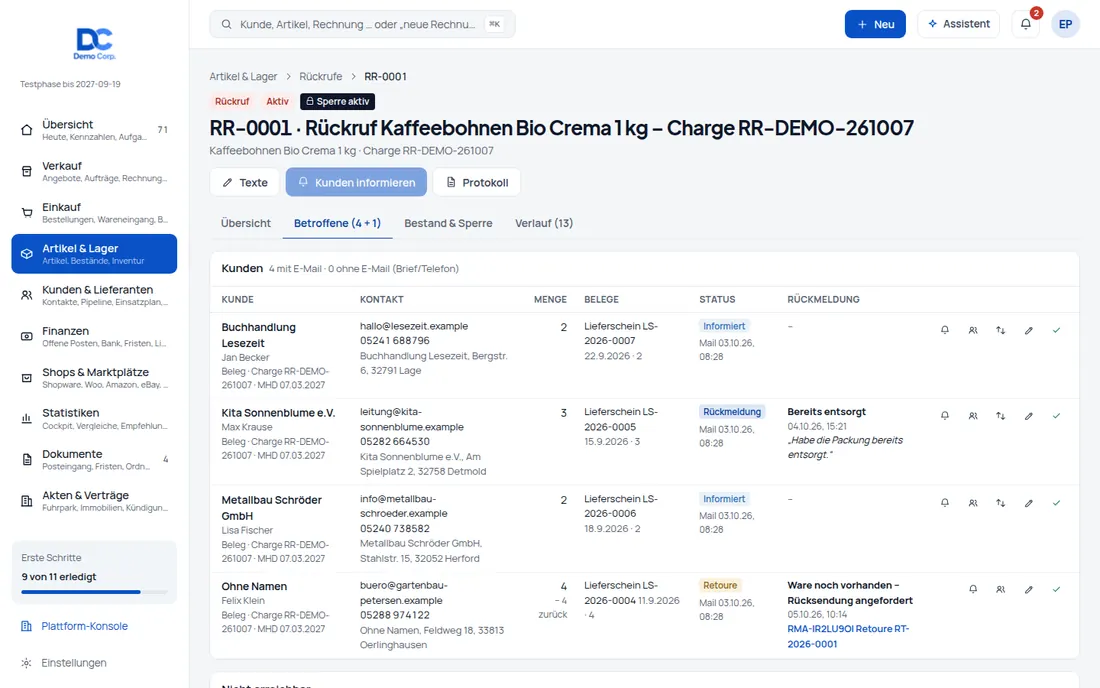Open Finanzen in the sidebar
This screenshot has height=688, width=1100.
click(x=94, y=336)
